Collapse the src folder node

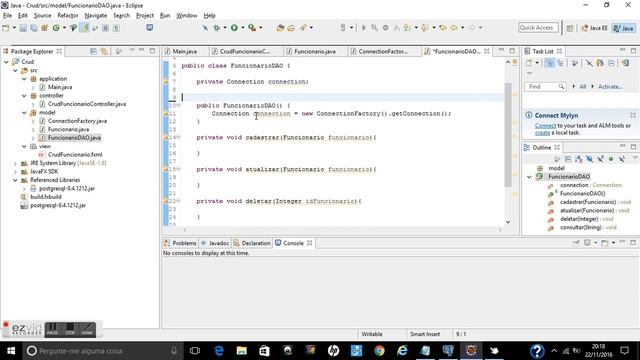click(15, 70)
